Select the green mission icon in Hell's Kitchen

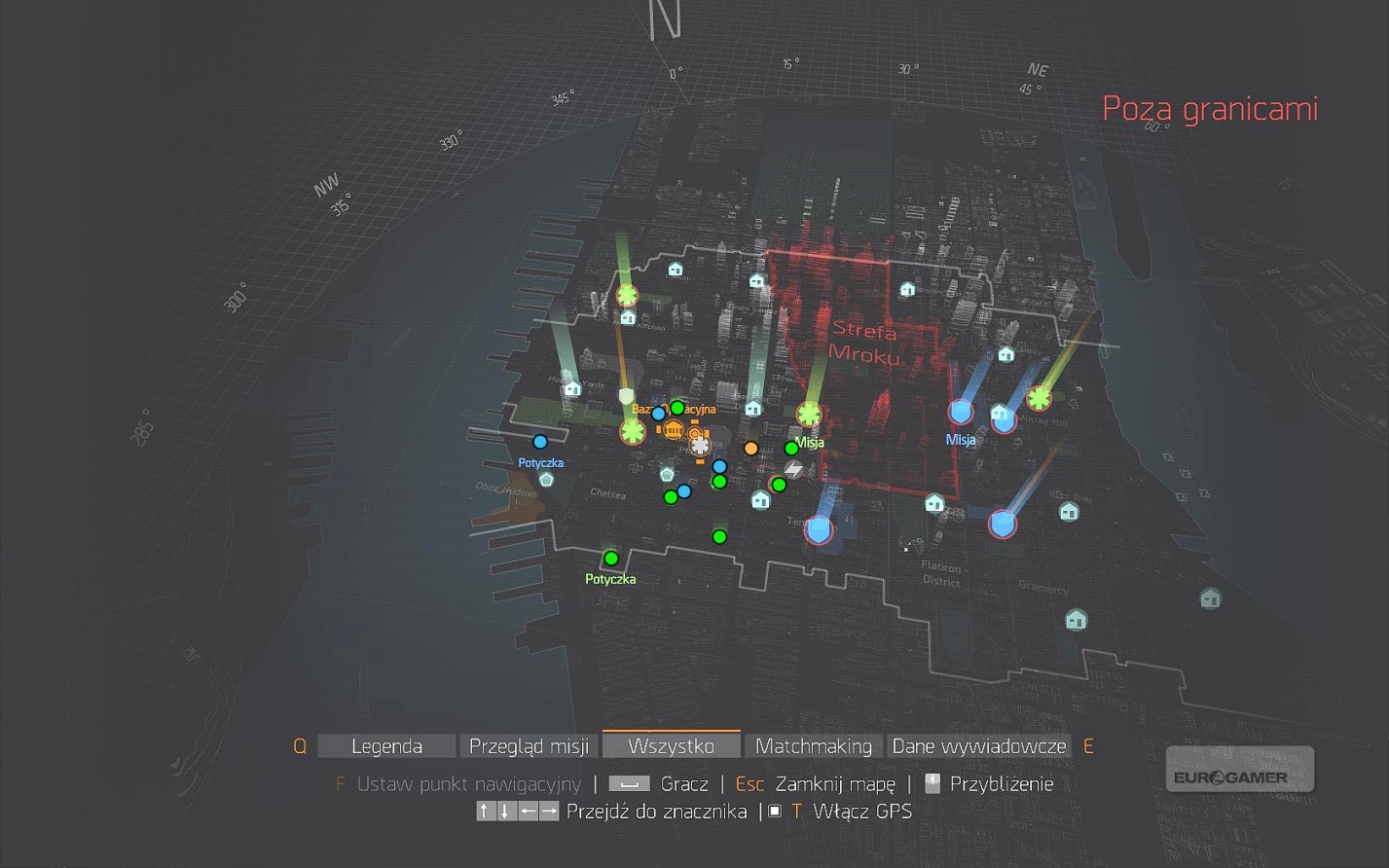[627, 295]
